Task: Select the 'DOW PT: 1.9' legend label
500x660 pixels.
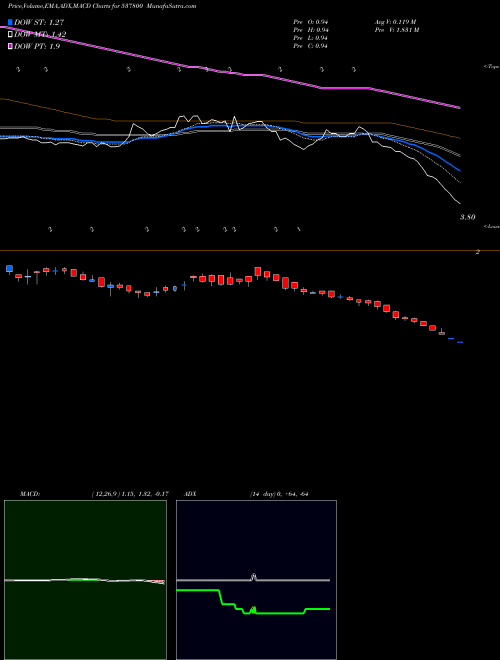Action: tap(37, 46)
